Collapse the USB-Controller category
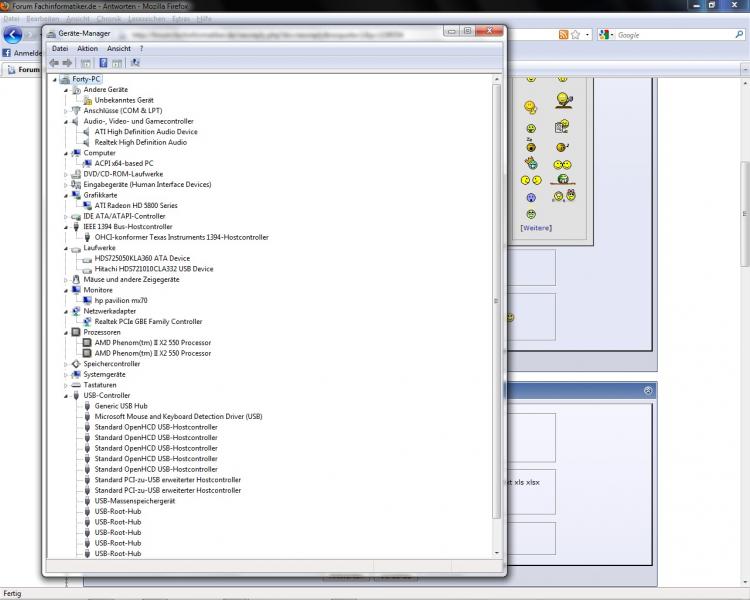 [x=66, y=396]
